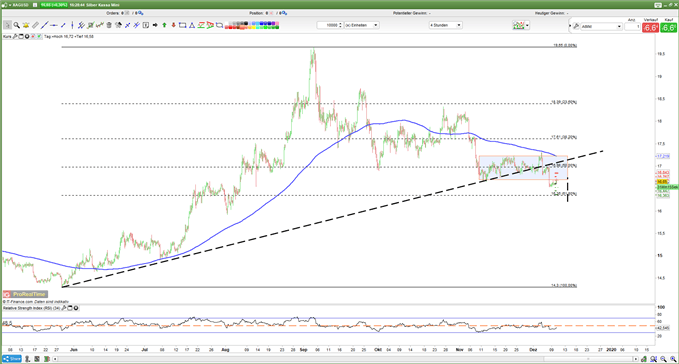This screenshot has height=364, width=679.
Task: Open the chart style dropdown arrow
Action: (527, 26)
